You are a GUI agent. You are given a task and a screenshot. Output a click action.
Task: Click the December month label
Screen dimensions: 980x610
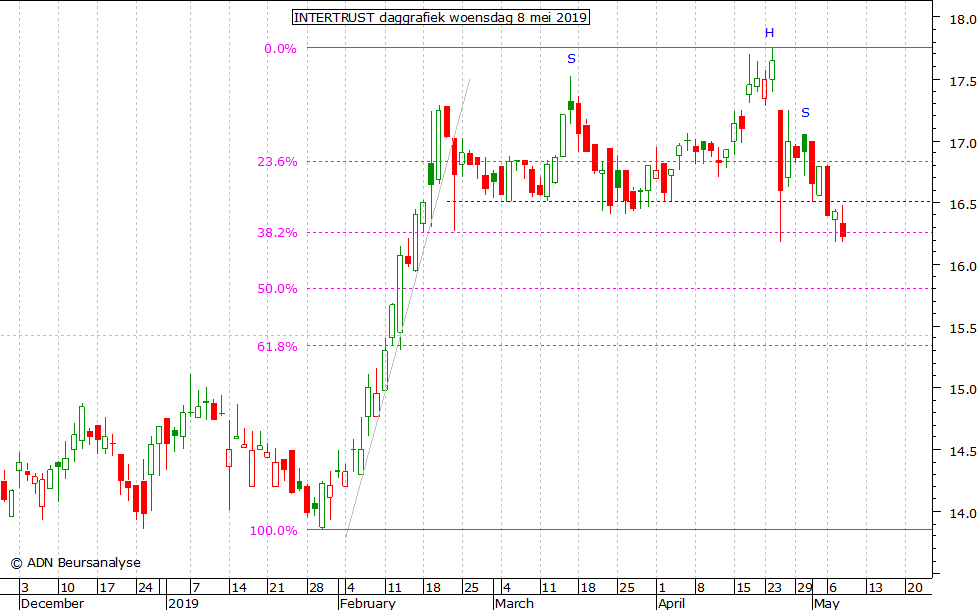click(x=52, y=603)
